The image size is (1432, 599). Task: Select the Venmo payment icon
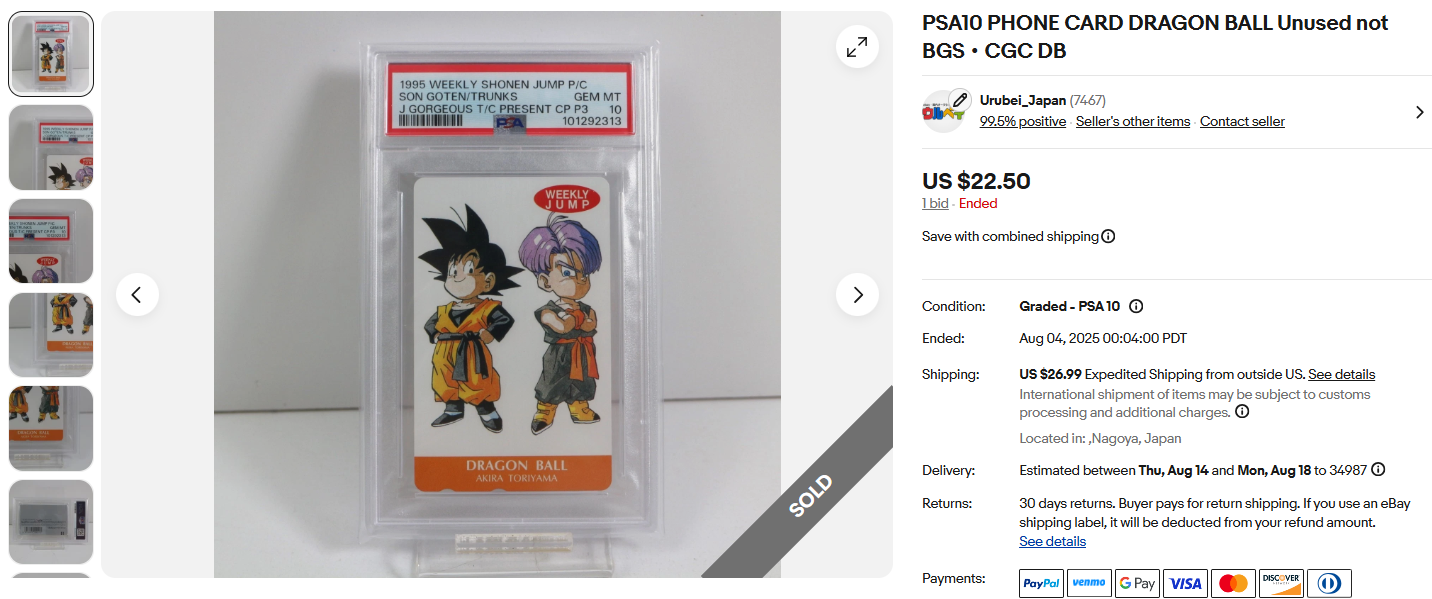pos(1089,583)
